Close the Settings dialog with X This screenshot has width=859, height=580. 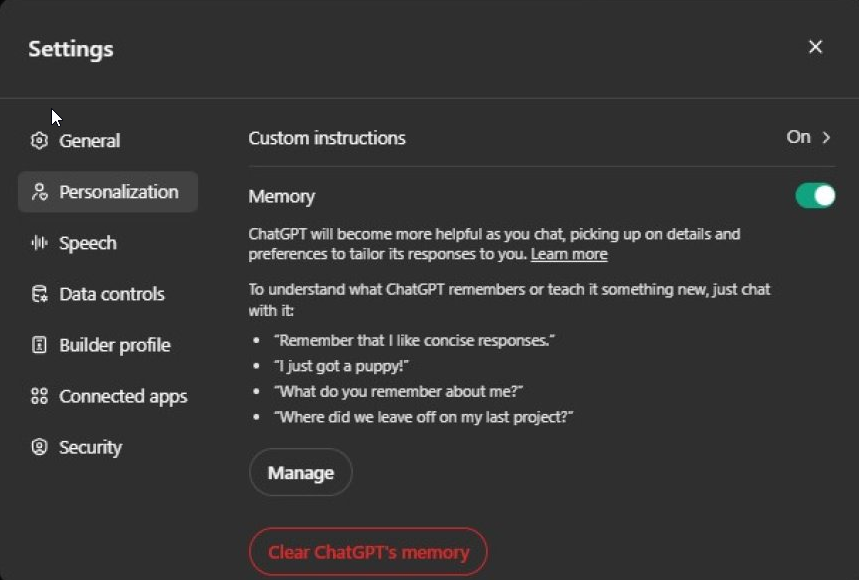pos(815,47)
